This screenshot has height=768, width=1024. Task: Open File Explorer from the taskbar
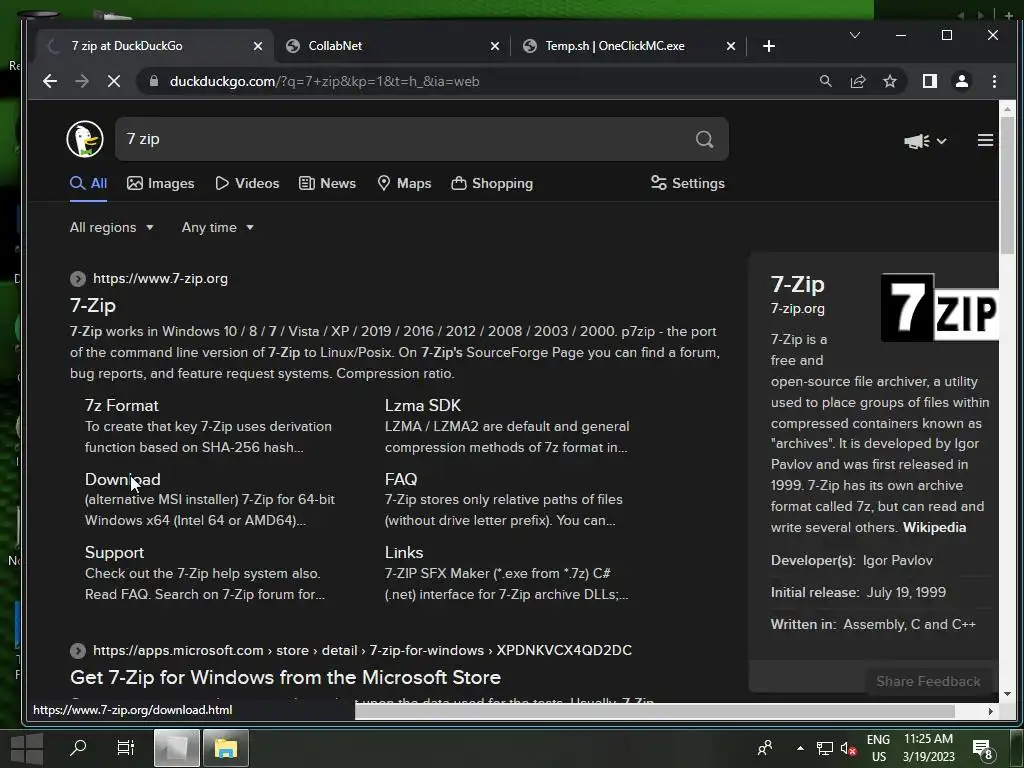pyautogui.click(x=225, y=748)
